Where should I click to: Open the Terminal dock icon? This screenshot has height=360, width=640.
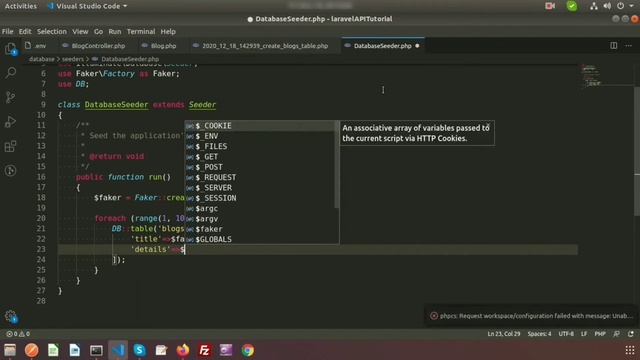96,350
